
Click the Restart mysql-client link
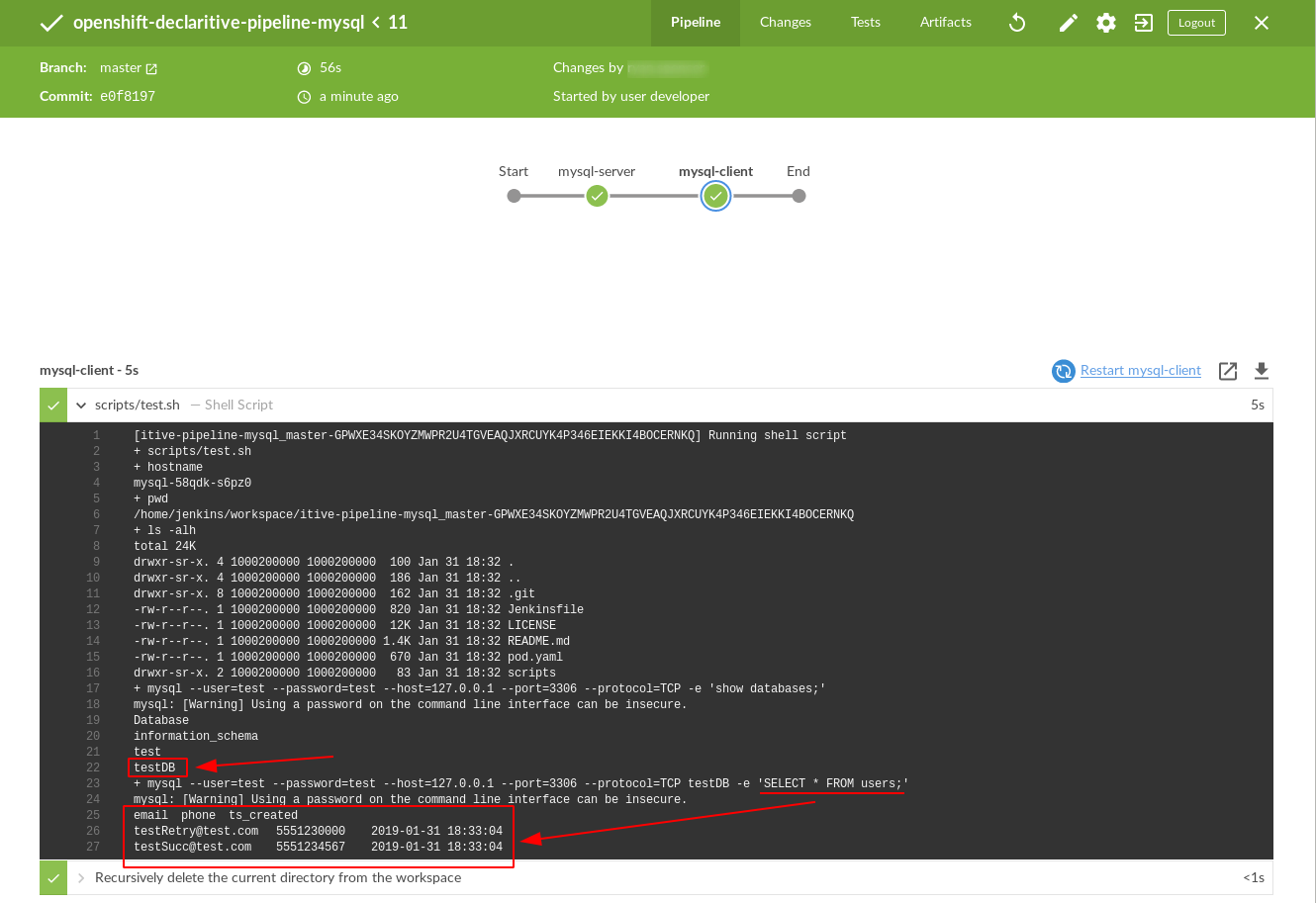1141,370
